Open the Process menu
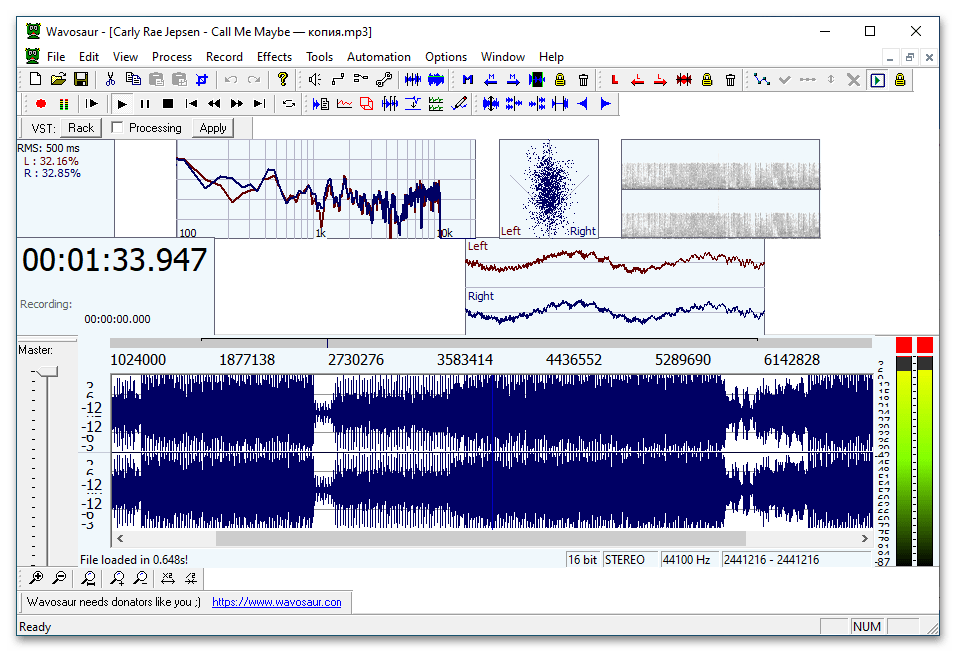 pyautogui.click(x=171, y=57)
